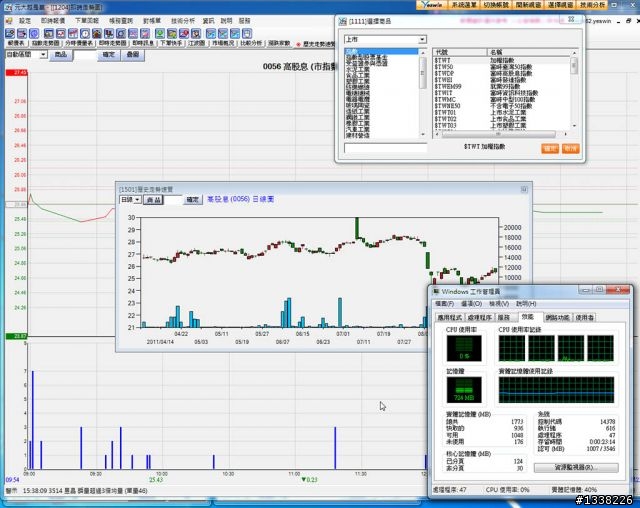
Task: Switch to the 漲跌家數 tab
Action: tap(279, 43)
